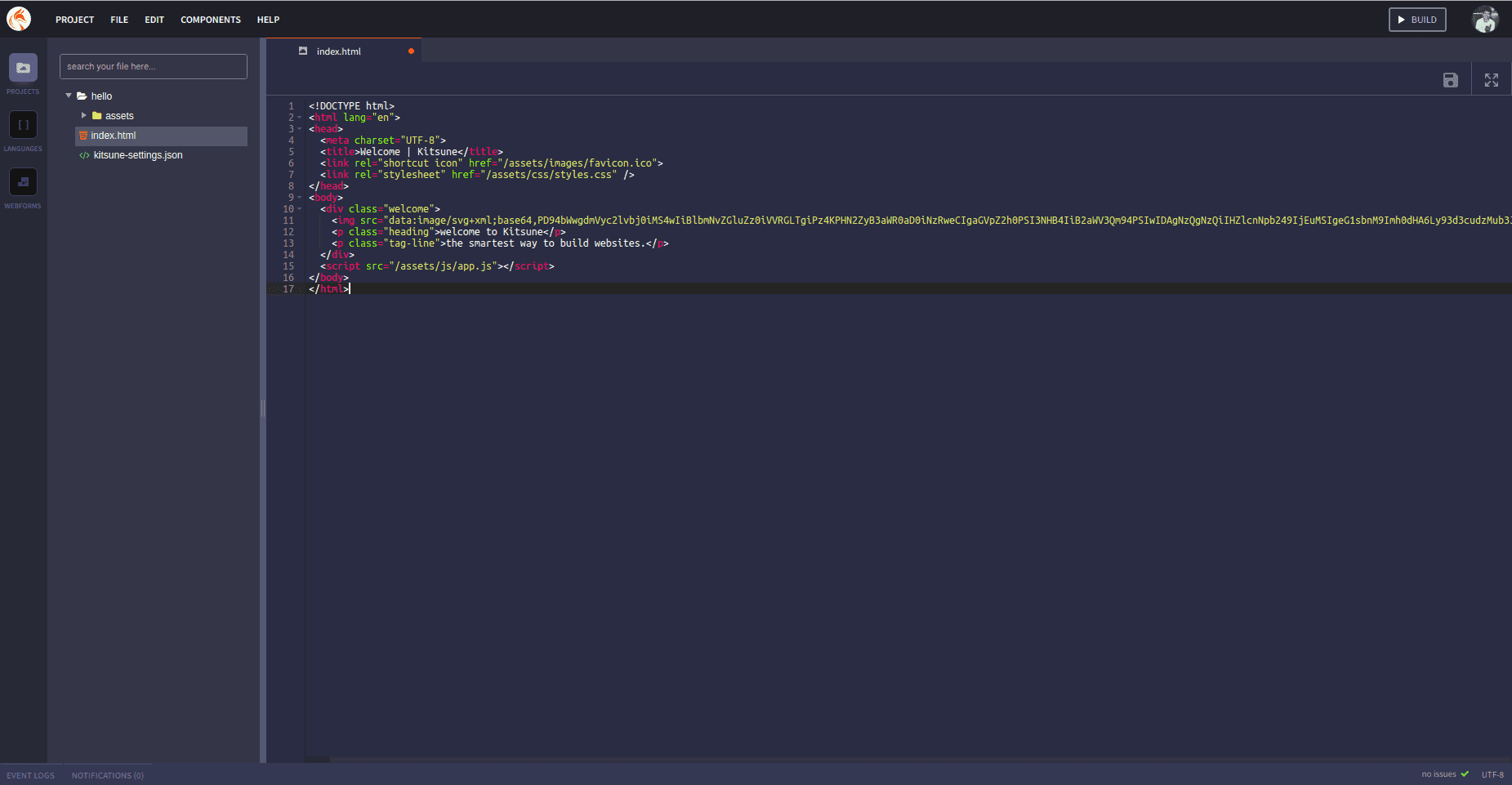Click the BUILD button
The width and height of the screenshot is (1512, 785).
coord(1416,19)
